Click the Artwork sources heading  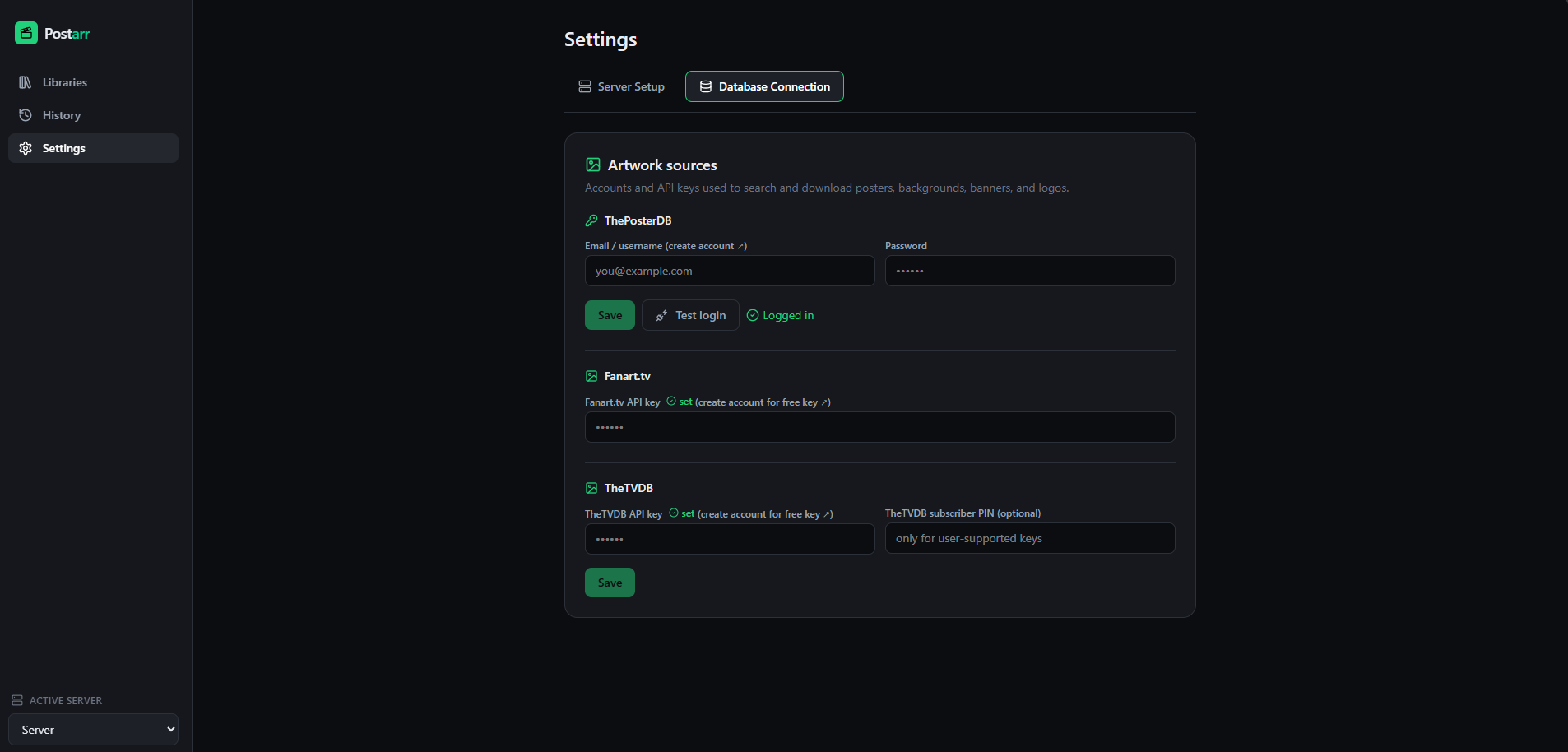pos(662,165)
